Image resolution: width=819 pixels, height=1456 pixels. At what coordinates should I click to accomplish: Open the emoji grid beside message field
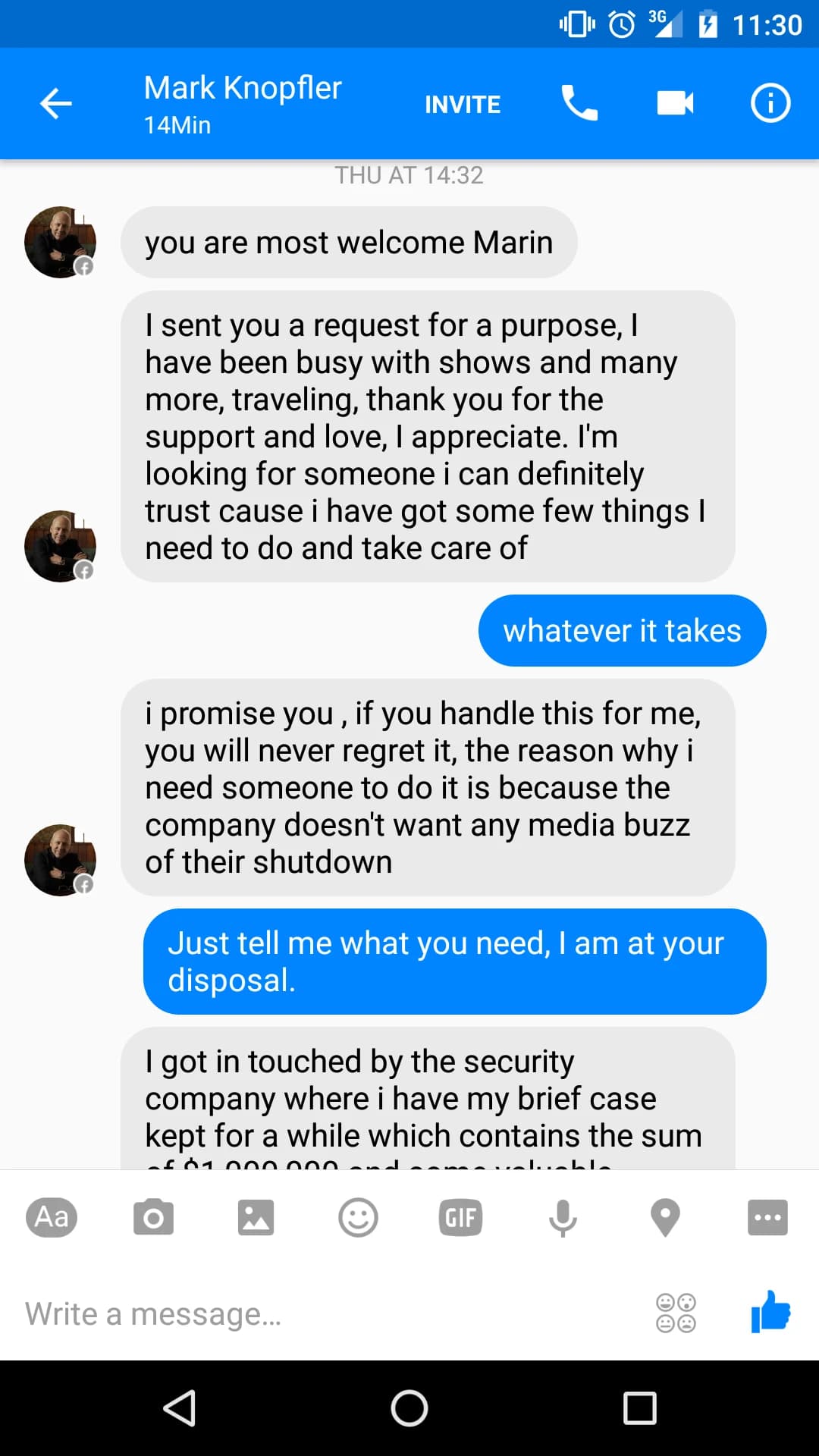(676, 1313)
